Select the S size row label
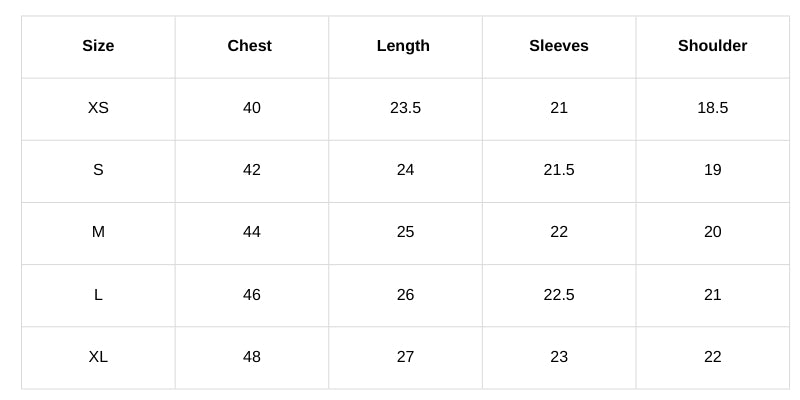Viewport: 800px width, 400px height. tap(98, 170)
